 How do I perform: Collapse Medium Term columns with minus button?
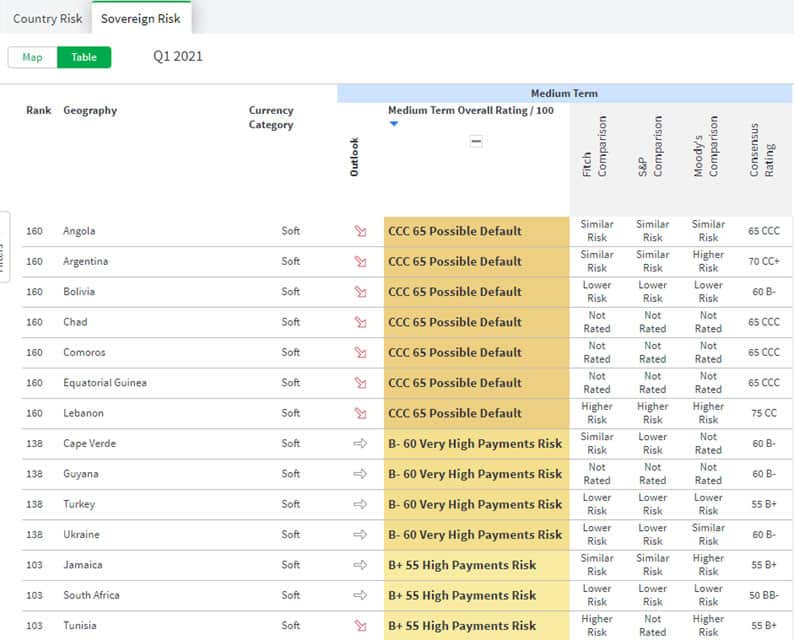click(x=476, y=142)
